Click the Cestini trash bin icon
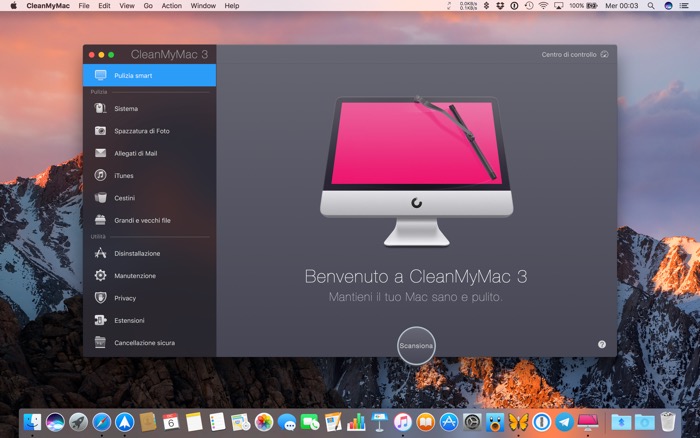Image resolution: width=700 pixels, height=438 pixels. coord(100,198)
